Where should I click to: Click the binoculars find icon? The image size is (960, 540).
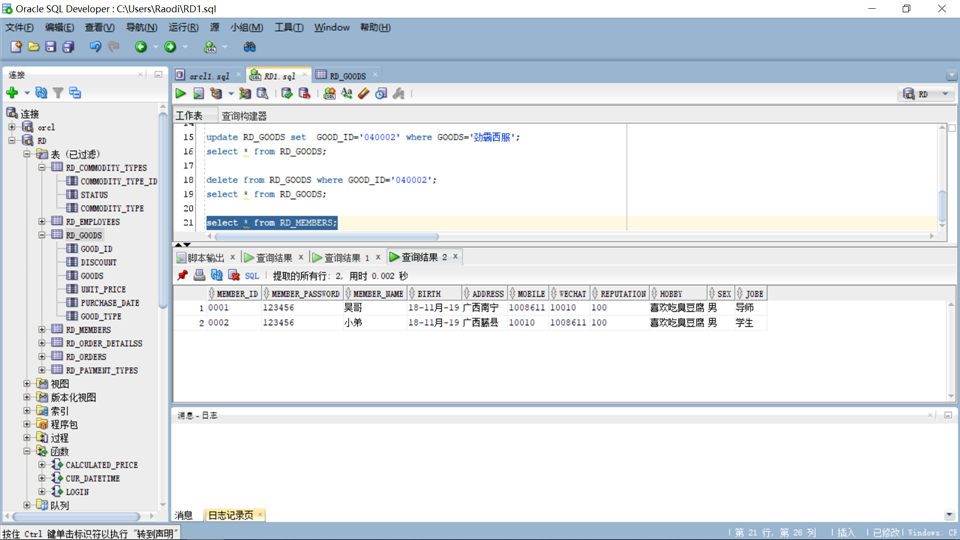pos(249,47)
